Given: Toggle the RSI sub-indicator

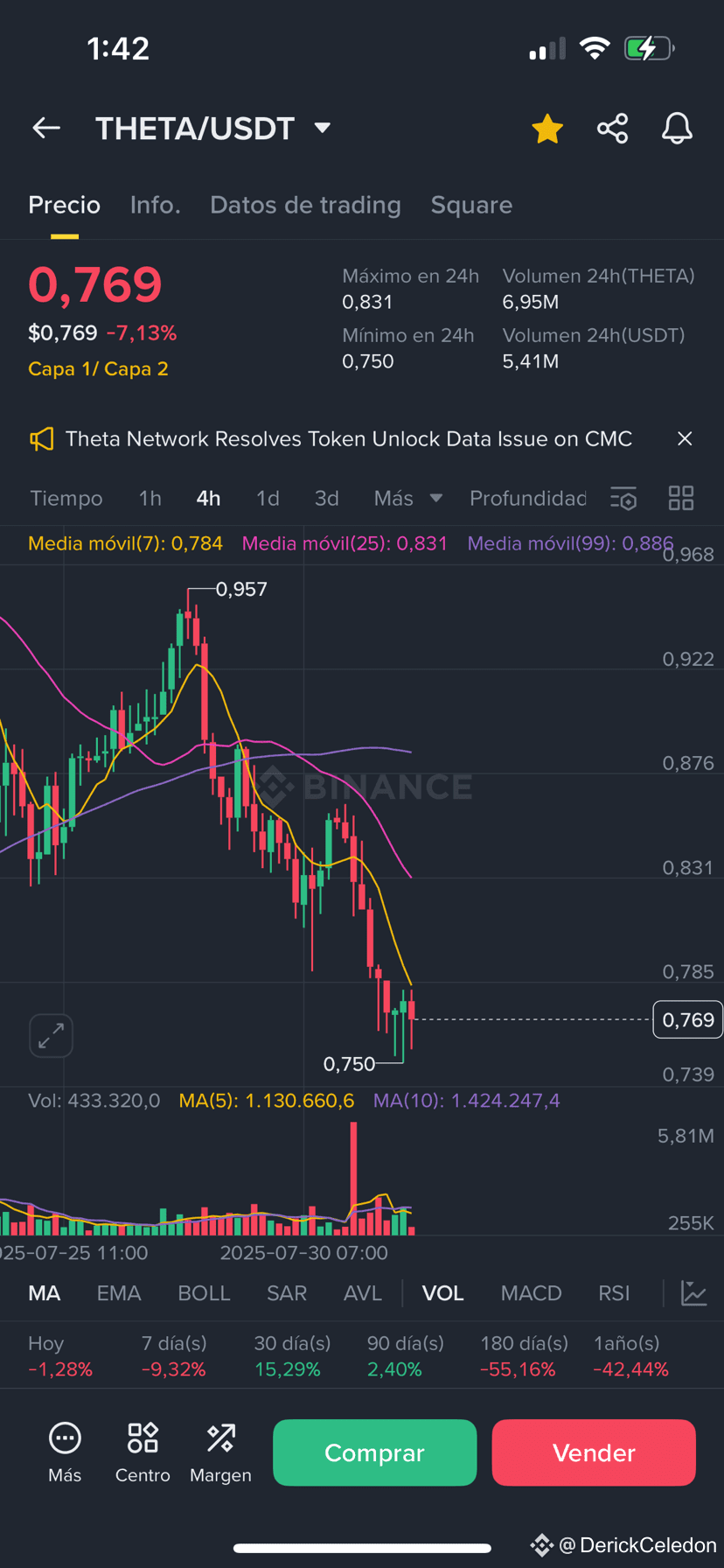Looking at the screenshot, I should (x=614, y=1293).
